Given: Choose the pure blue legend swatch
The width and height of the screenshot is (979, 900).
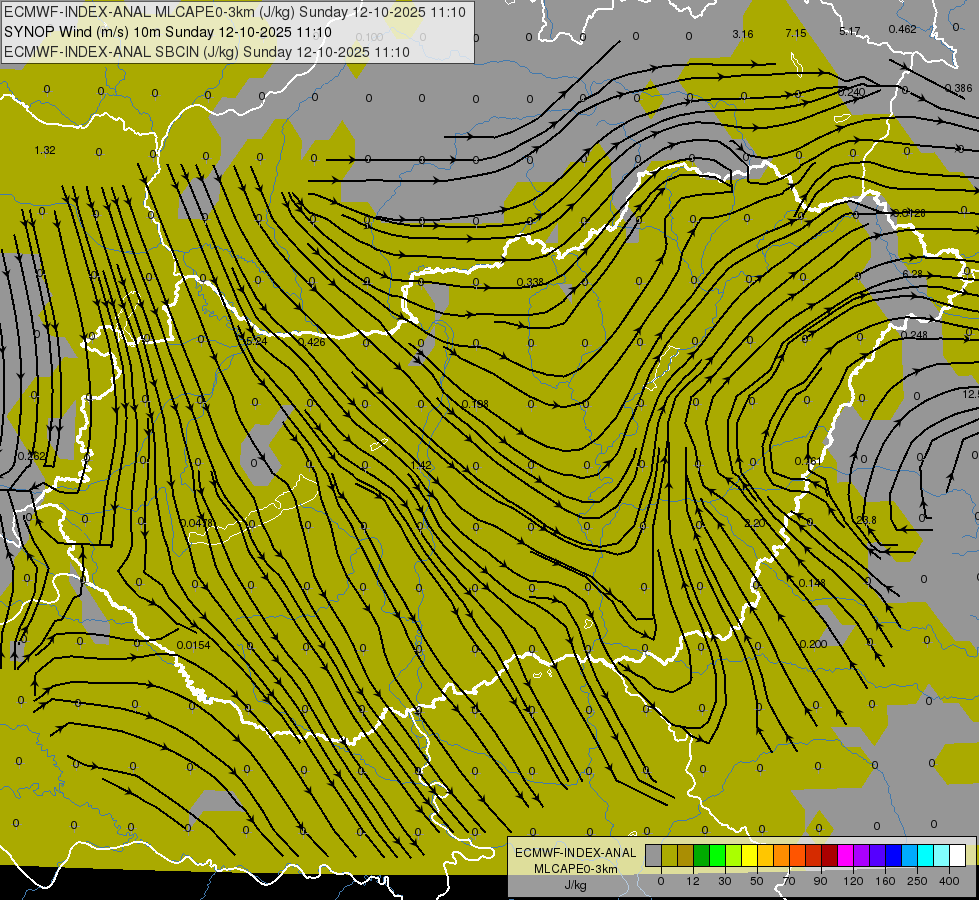Looking at the screenshot, I should 893,856.
